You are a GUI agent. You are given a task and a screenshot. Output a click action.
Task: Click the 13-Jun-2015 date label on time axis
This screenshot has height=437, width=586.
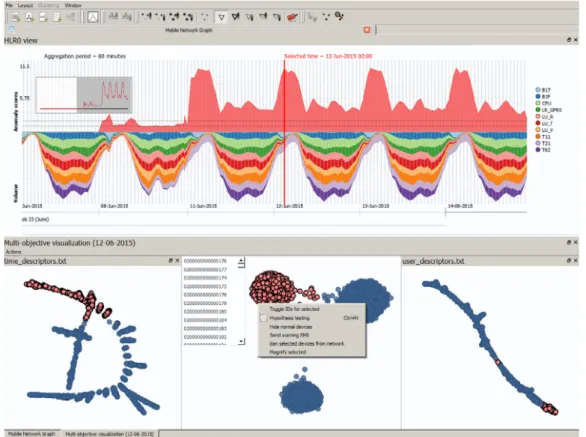pyautogui.click(x=376, y=206)
